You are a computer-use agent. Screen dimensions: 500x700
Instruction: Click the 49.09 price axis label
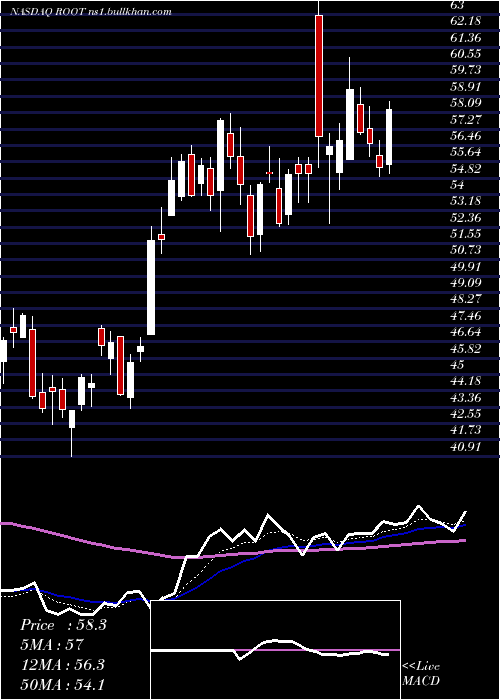click(466, 283)
